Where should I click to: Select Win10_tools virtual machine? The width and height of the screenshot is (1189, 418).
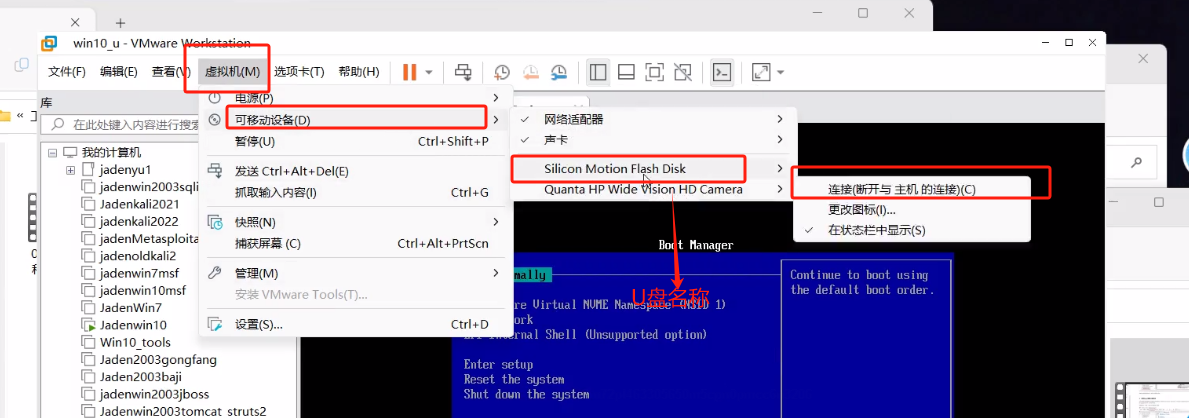pos(135,342)
